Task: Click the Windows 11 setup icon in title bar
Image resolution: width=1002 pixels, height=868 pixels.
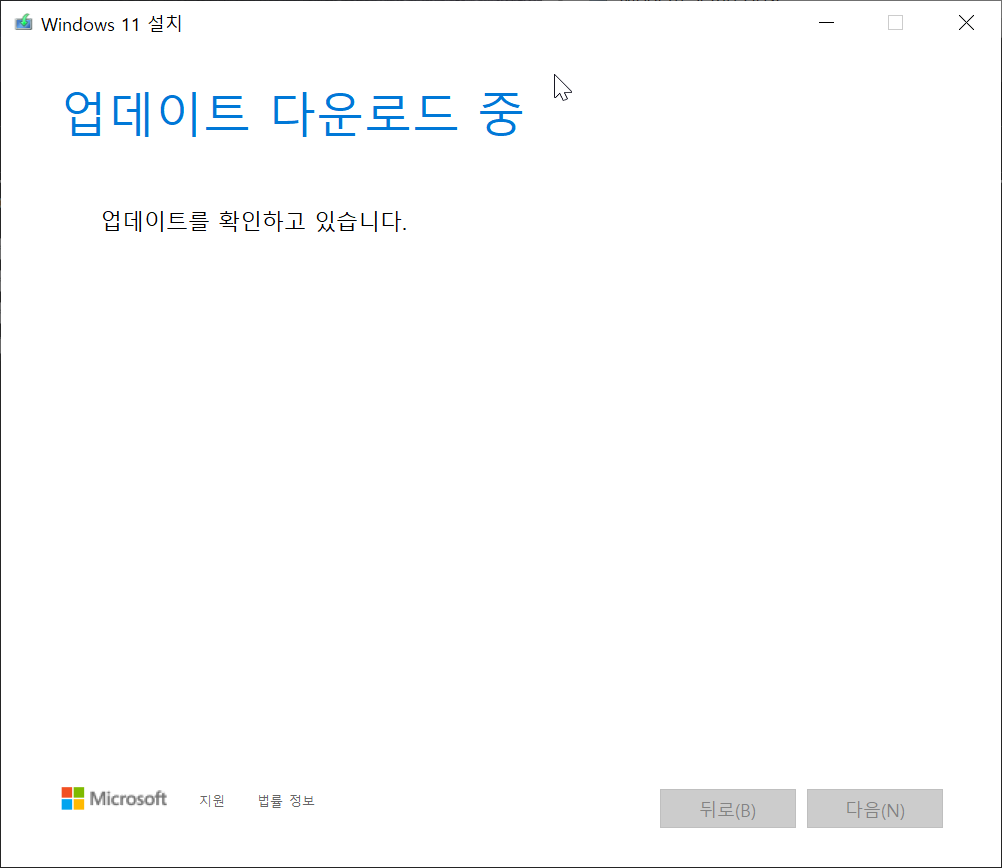Action: pyautogui.click(x=24, y=23)
